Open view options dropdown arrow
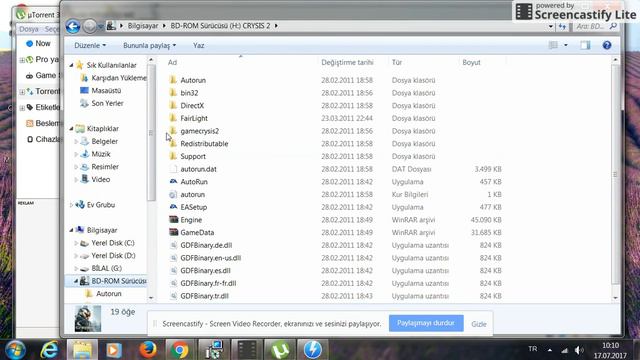This screenshot has height=360, width=640. [566, 45]
